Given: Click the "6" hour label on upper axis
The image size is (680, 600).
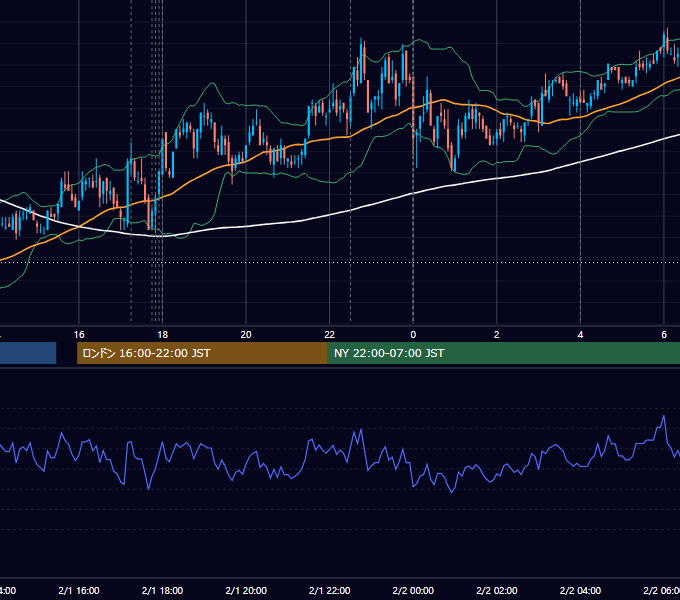Looking at the screenshot, I should pos(664,335).
